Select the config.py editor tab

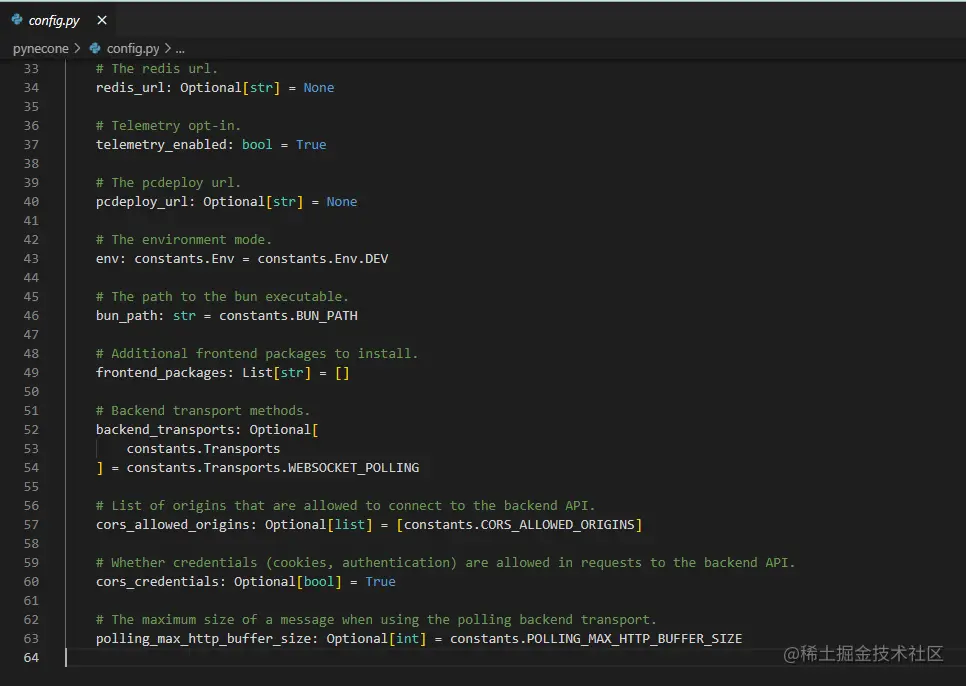tap(59, 20)
